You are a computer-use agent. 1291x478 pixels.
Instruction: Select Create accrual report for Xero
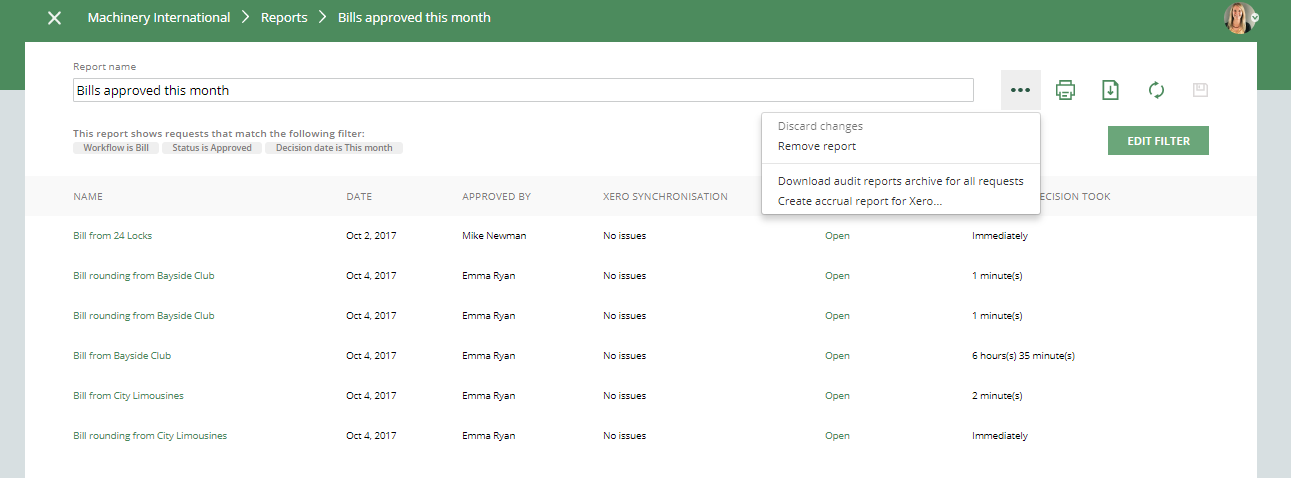(x=859, y=201)
